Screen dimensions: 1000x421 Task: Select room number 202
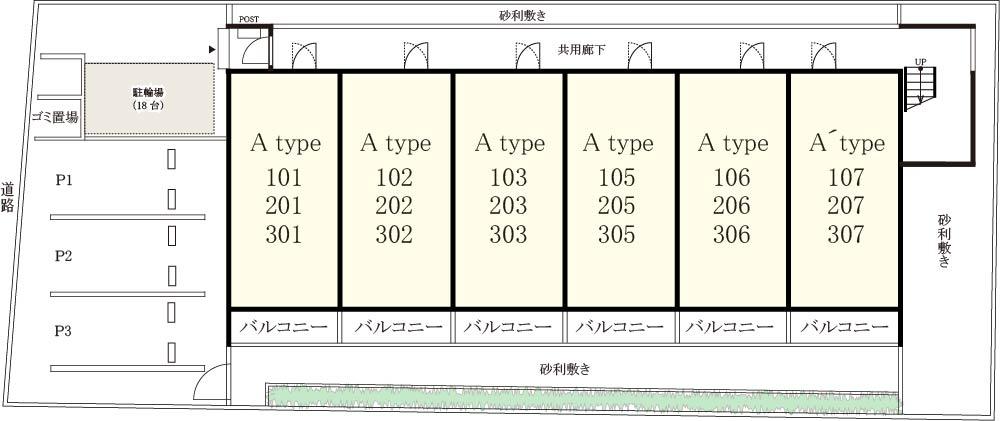point(395,206)
